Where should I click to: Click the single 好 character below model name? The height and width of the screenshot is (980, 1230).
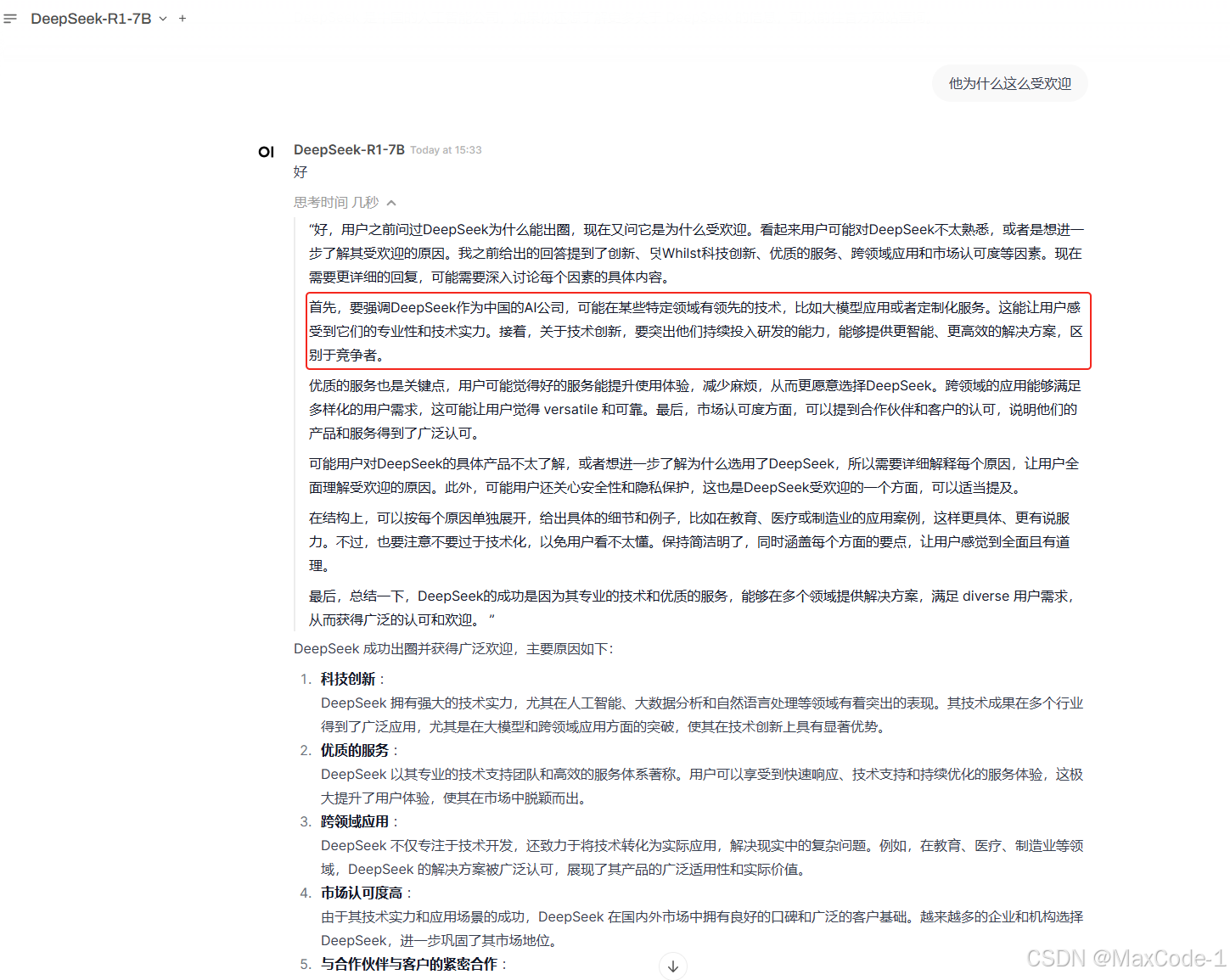(x=300, y=171)
